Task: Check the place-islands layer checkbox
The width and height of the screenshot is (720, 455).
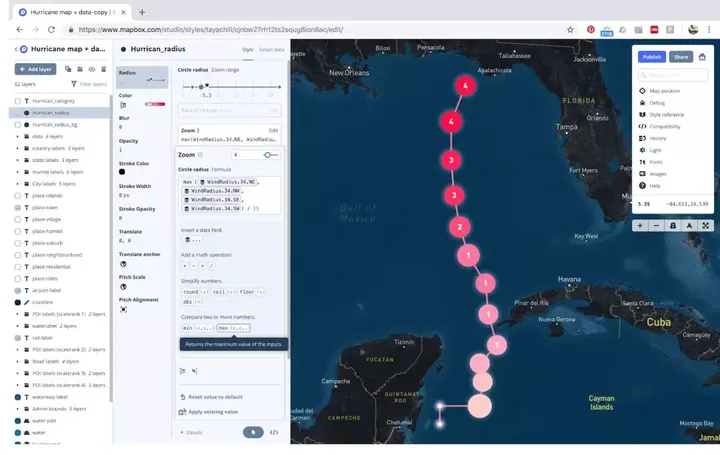Action: point(18,195)
